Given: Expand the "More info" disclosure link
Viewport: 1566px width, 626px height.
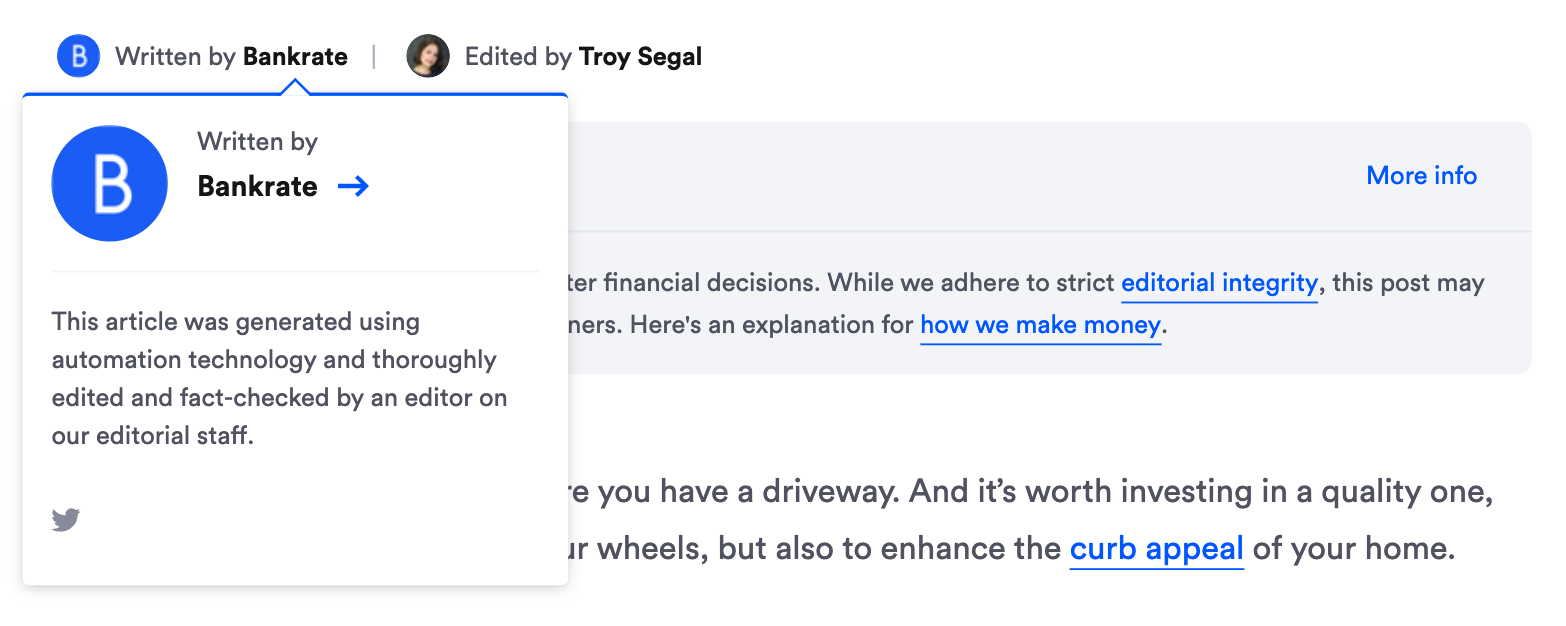Looking at the screenshot, I should coord(1421,176).
